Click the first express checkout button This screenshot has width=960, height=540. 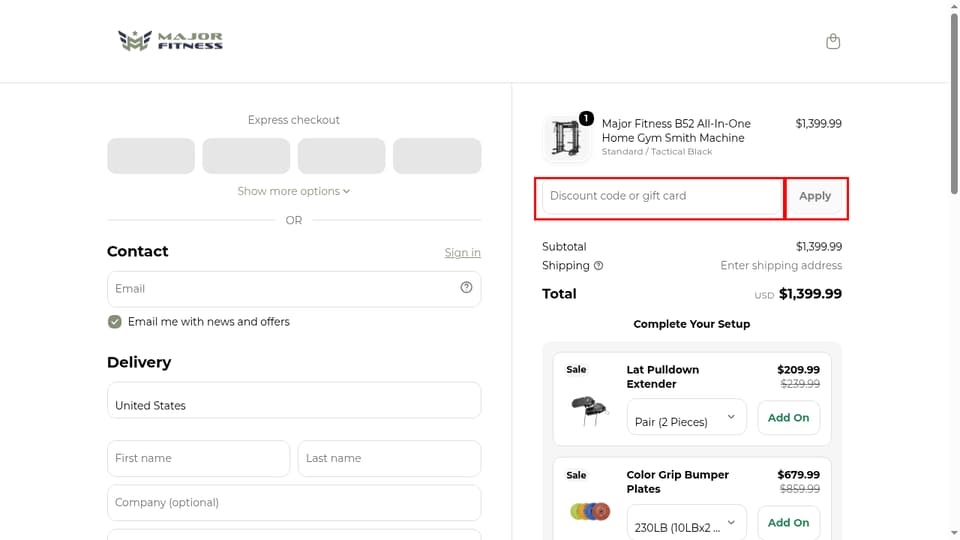[x=151, y=156]
